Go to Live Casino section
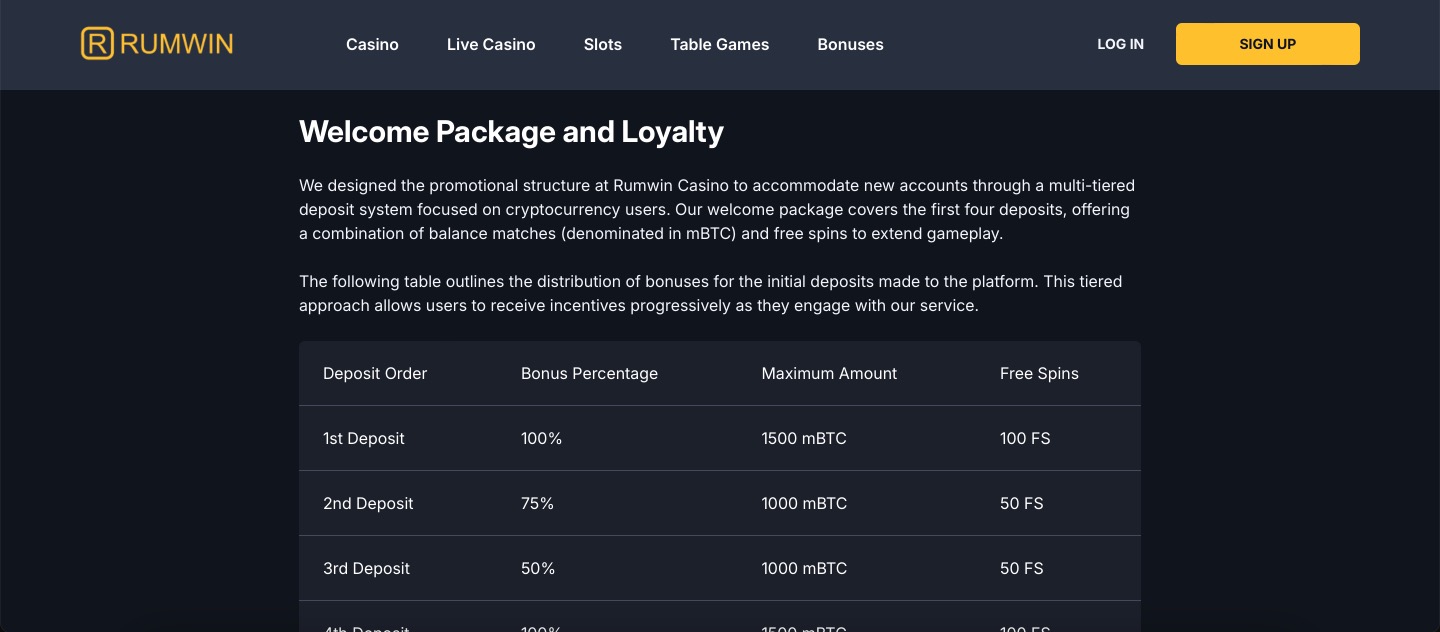Viewport: 1440px width, 632px height. click(491, 44)
